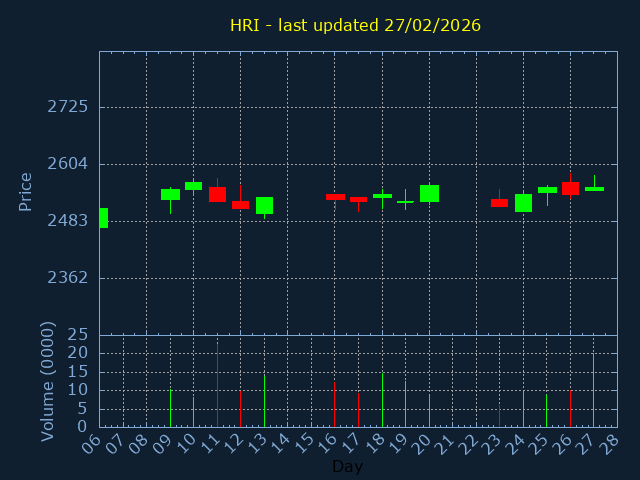
Task: Click the red candlestick for day 23
Action: click(499, 203)
